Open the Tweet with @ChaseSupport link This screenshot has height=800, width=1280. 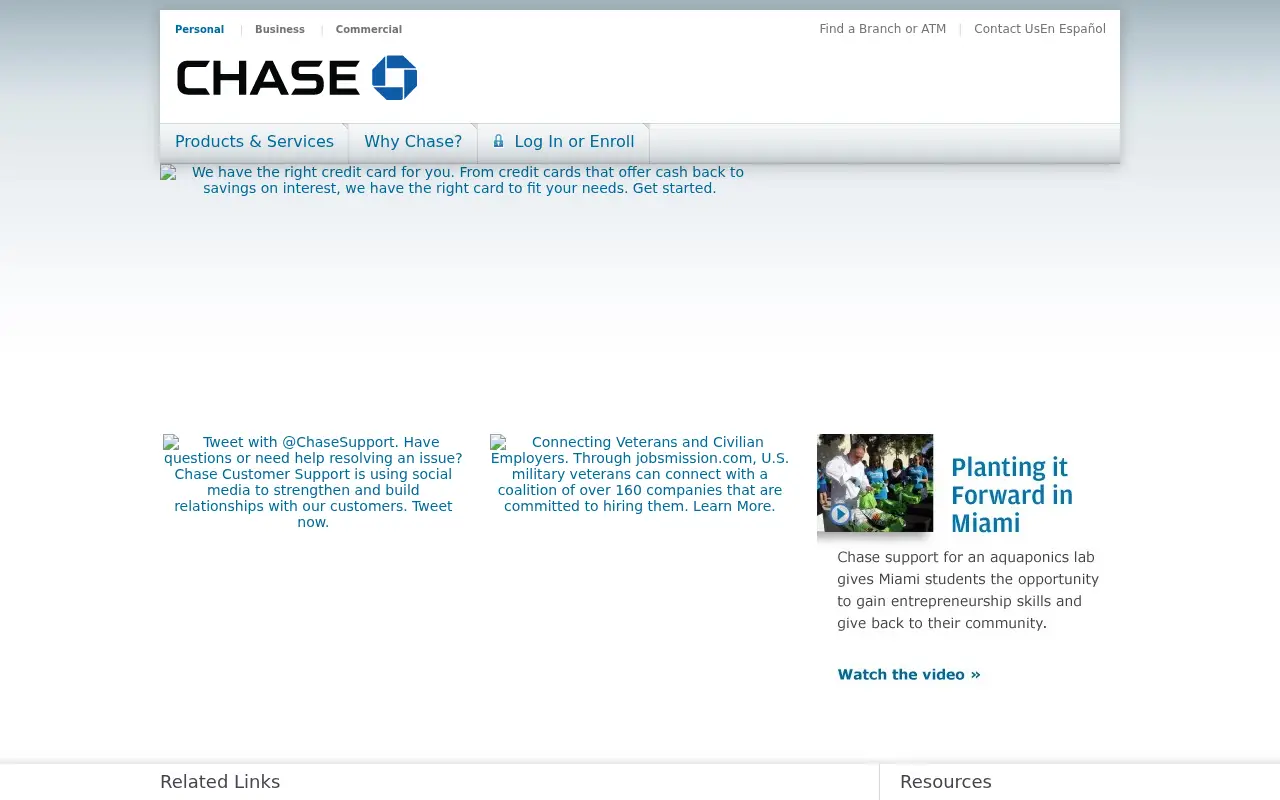coord(313,482)
